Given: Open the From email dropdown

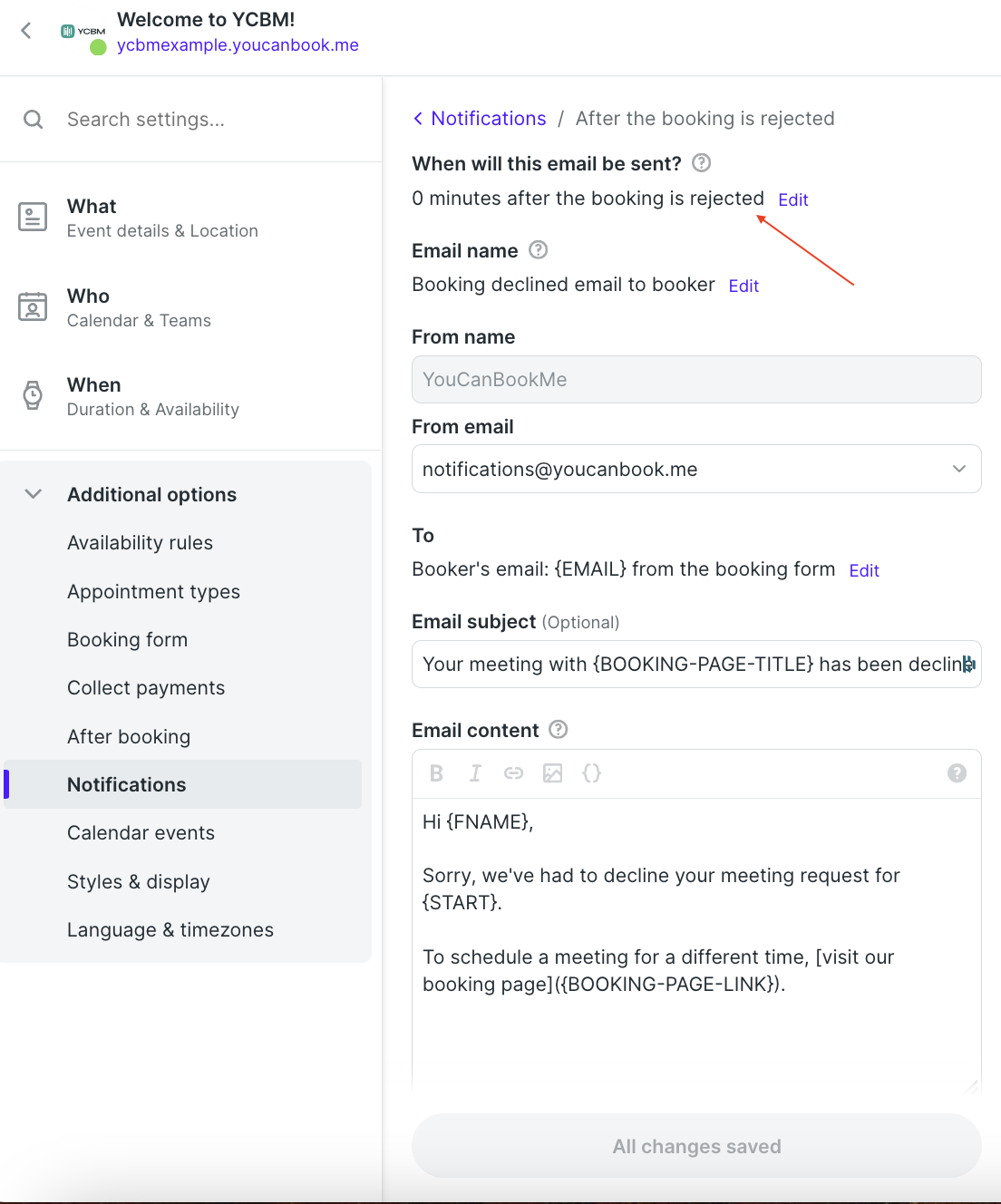Looking at the screenshot, I should pyautogui.click(x=958, y=469).
